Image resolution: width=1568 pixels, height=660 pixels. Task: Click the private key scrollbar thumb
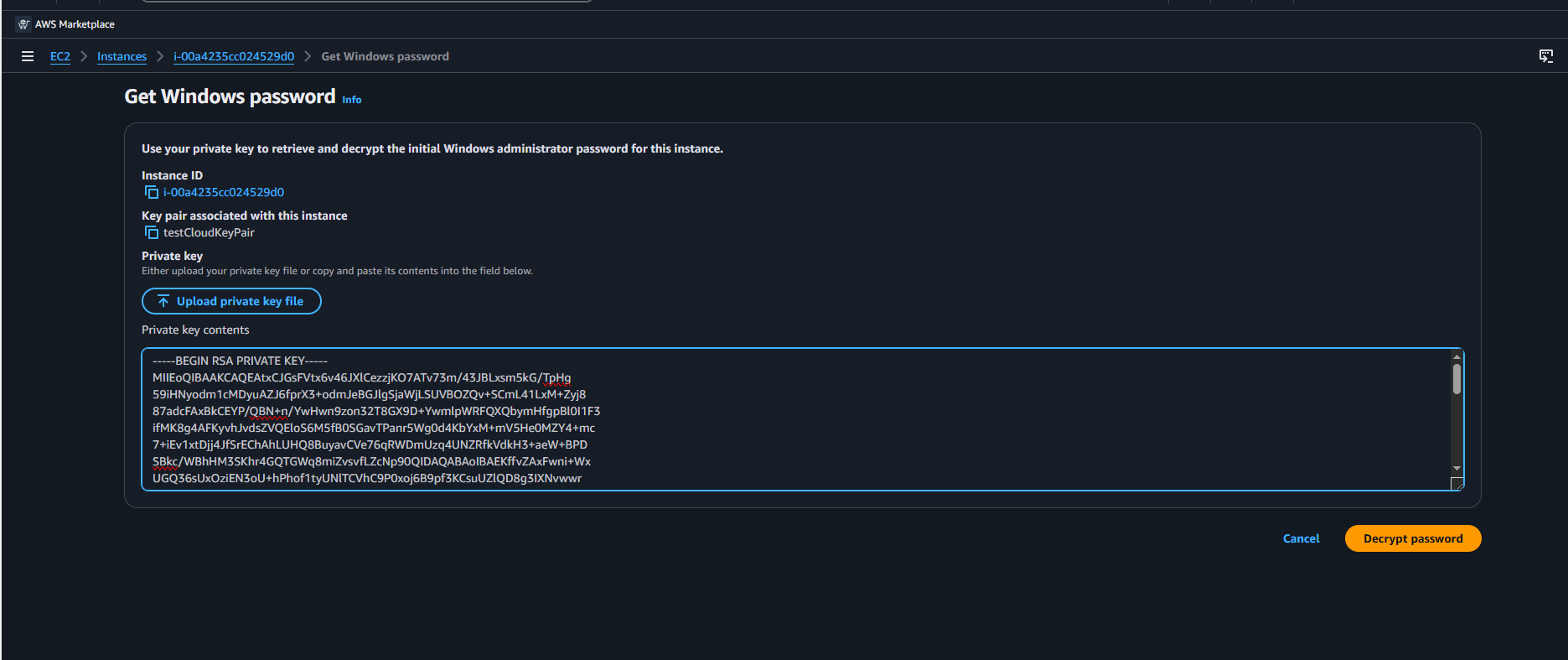(x=1457, y=379)
